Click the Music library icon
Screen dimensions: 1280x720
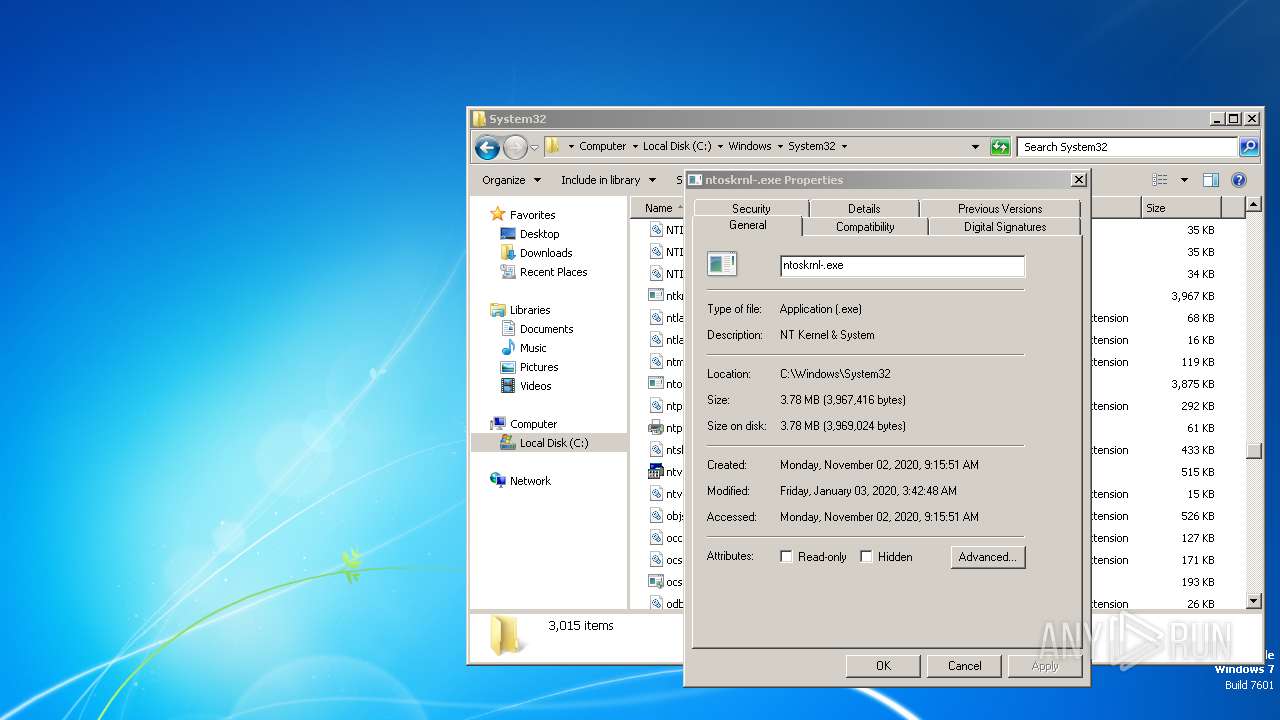508,348
